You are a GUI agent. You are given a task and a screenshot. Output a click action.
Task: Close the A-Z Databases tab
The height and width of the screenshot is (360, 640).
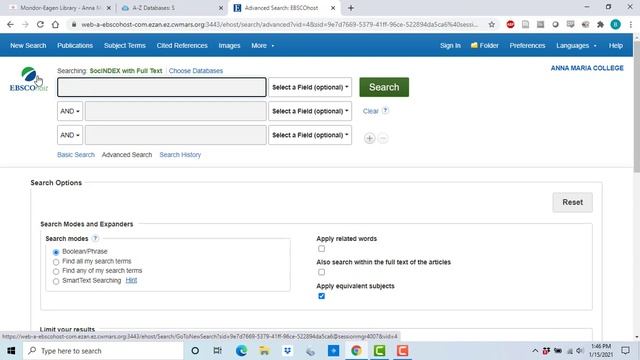tap(221, 8)
